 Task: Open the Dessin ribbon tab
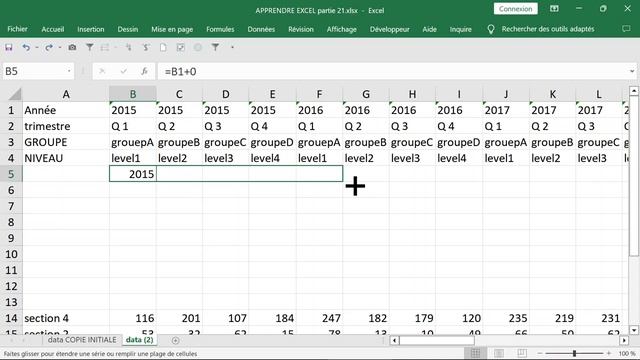pos(128,29)
